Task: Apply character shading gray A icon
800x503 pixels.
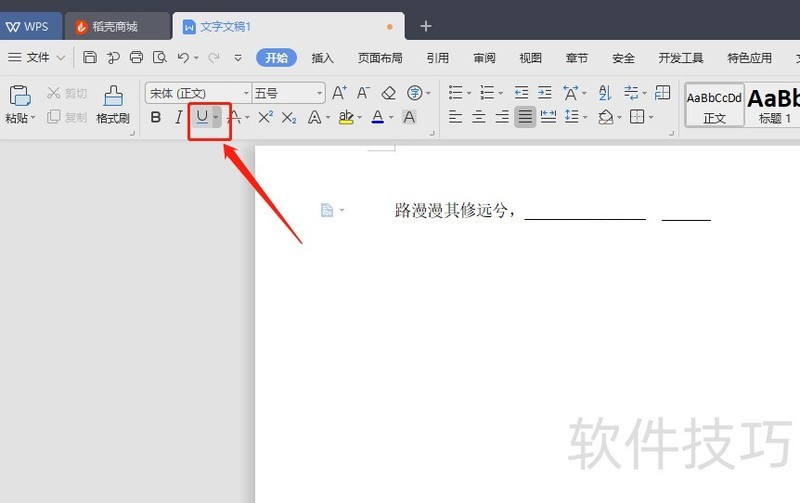Action: point(409,117)
